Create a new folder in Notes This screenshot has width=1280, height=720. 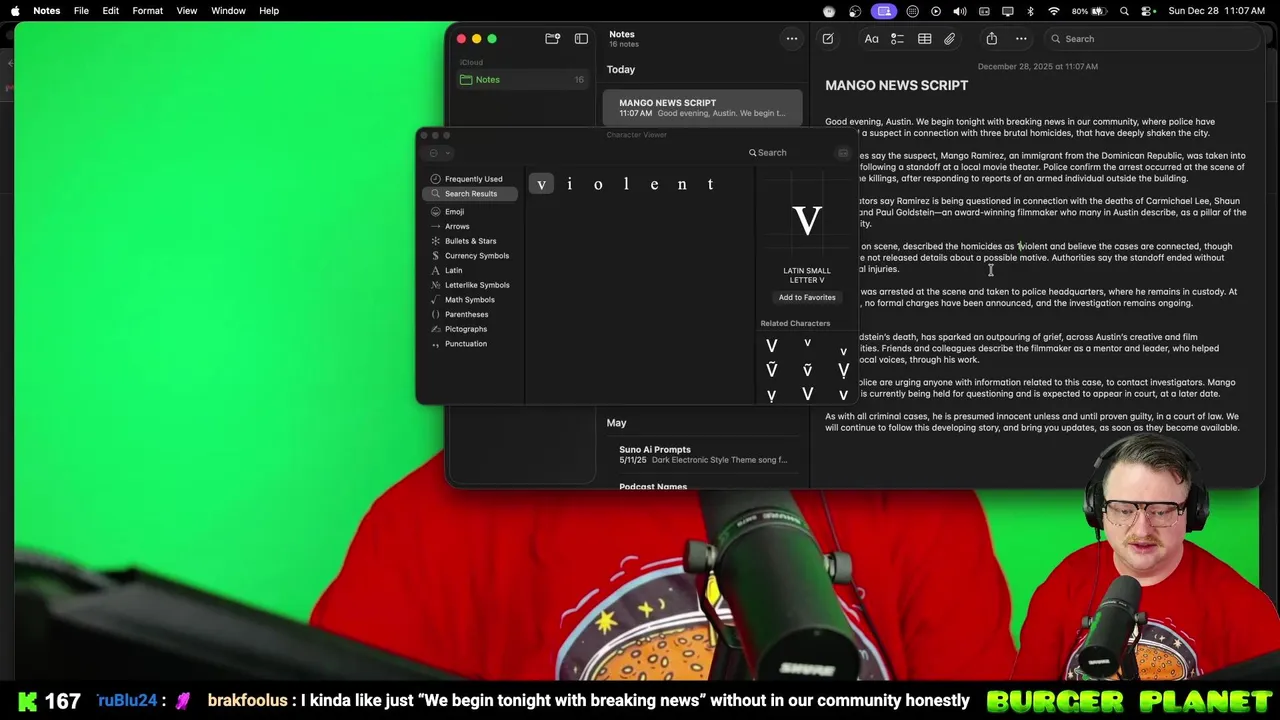coord(552,39)
